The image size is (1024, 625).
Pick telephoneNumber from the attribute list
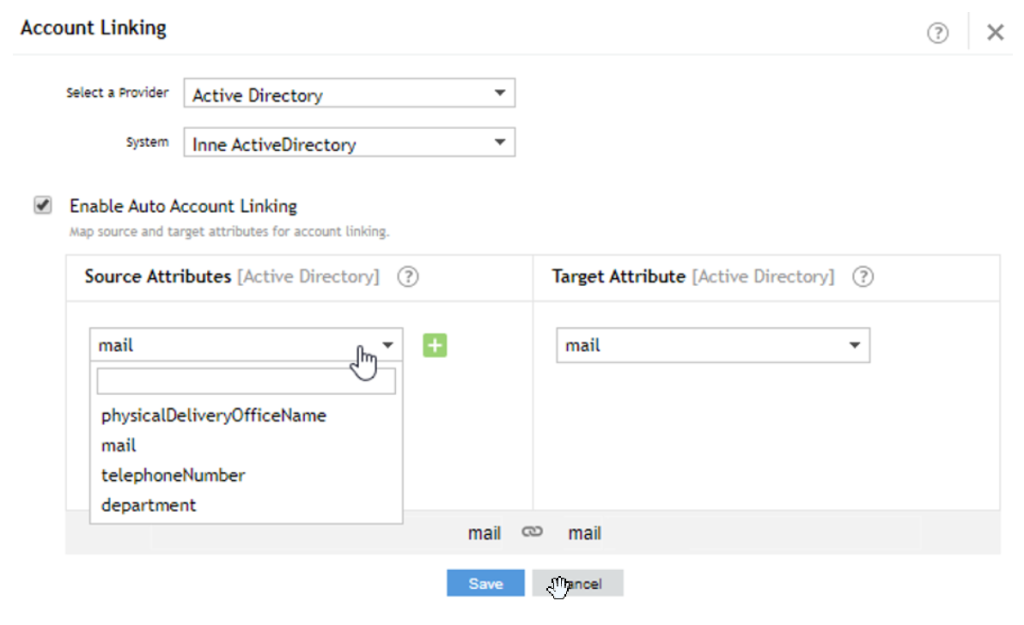pos(173,475)
